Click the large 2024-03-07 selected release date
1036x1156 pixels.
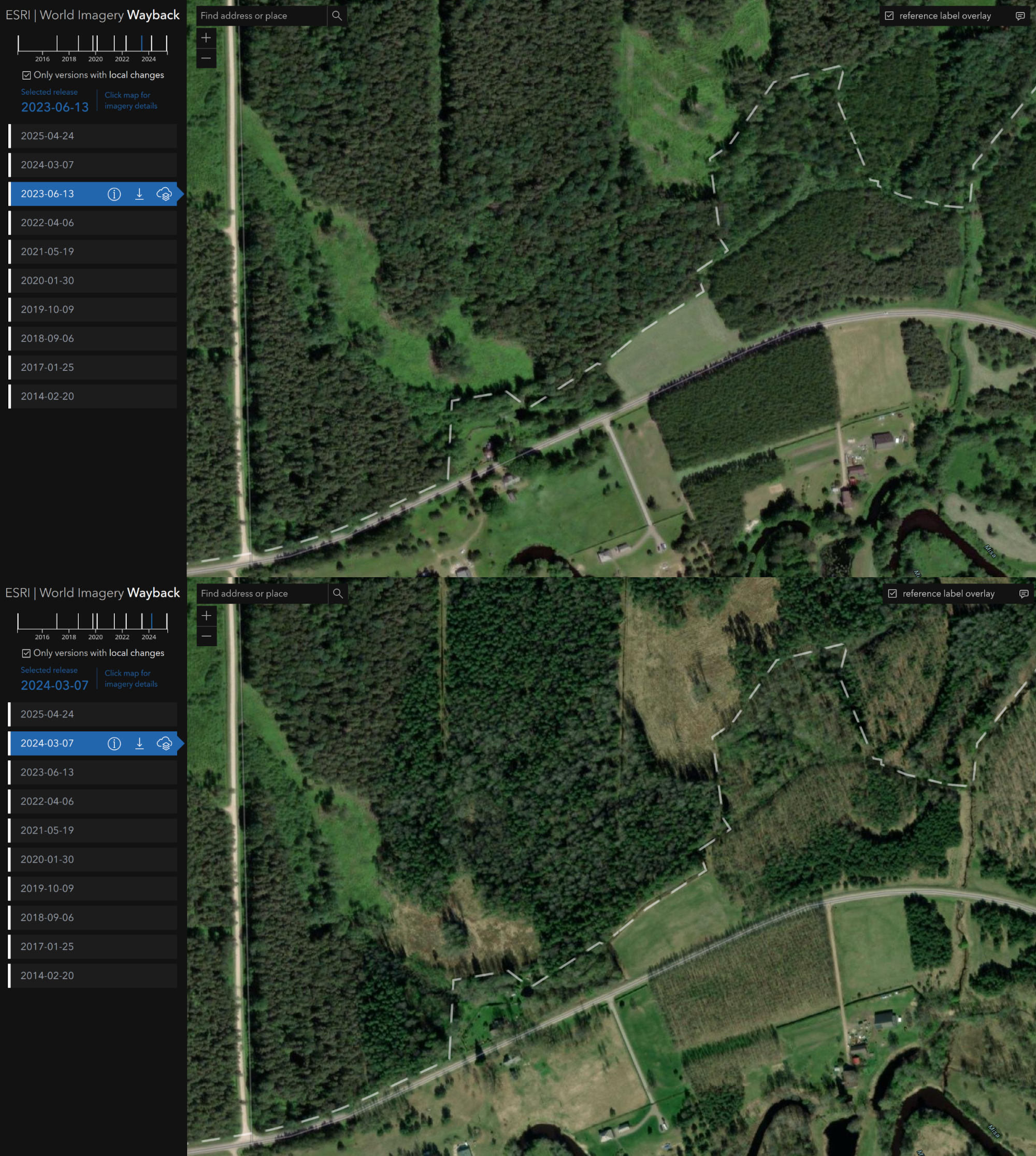coord(54,686)
